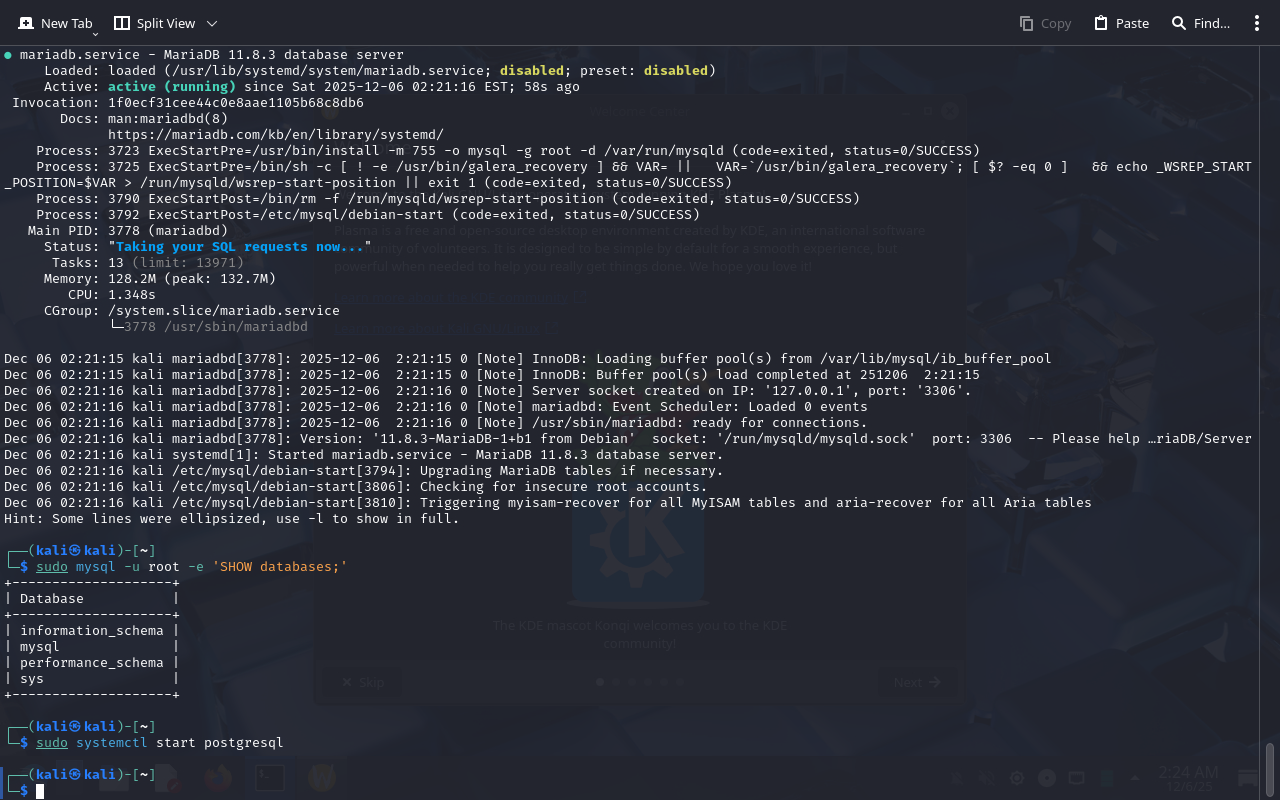The height and width of the screenshot is (800, 1280).
Task: Click 'Taking your SQL requests now...' status
Action: pyautogui.click(x=240, y=246)
